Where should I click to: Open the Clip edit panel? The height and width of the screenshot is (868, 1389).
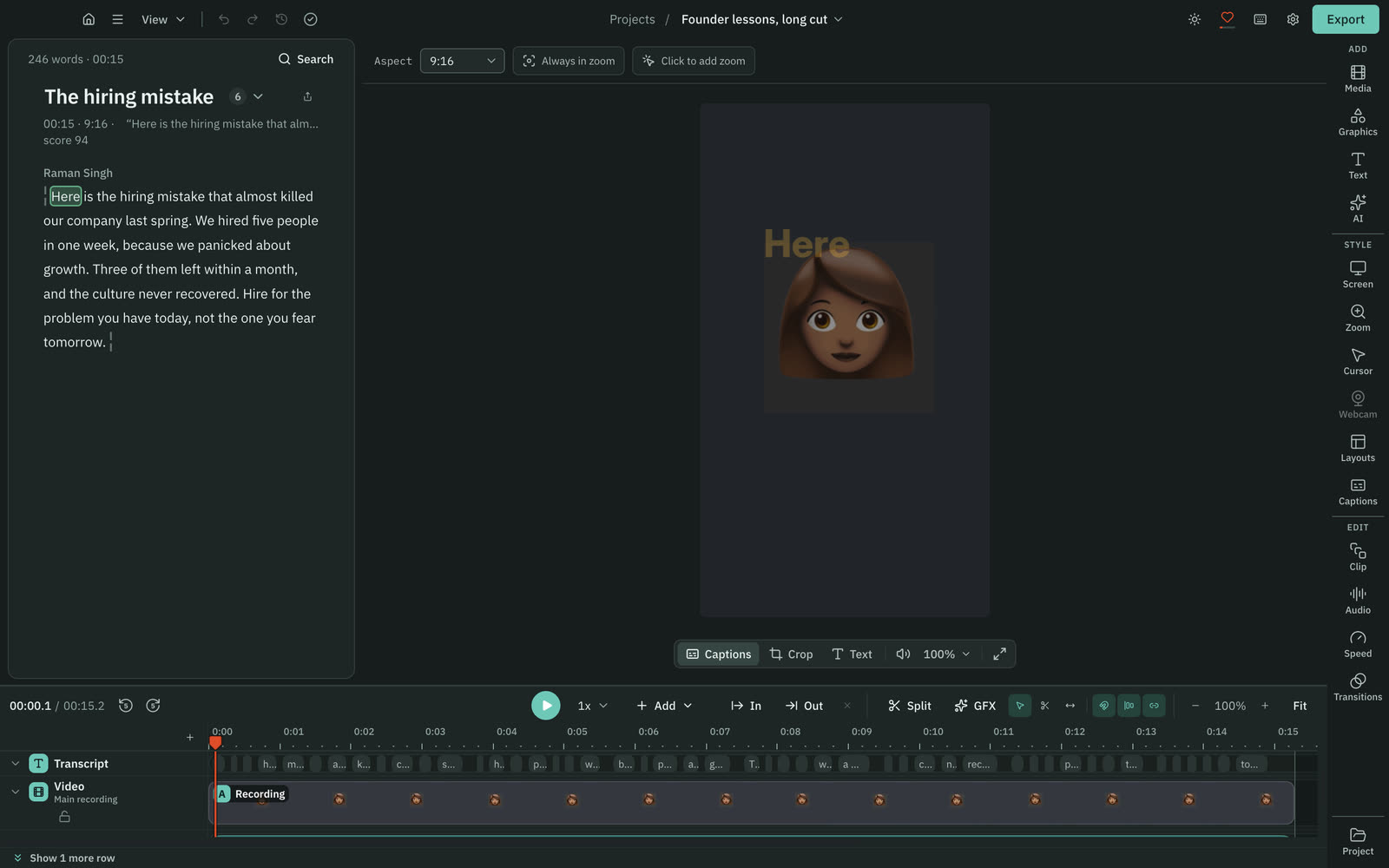pyautogui.click(x=1358, y=557)
